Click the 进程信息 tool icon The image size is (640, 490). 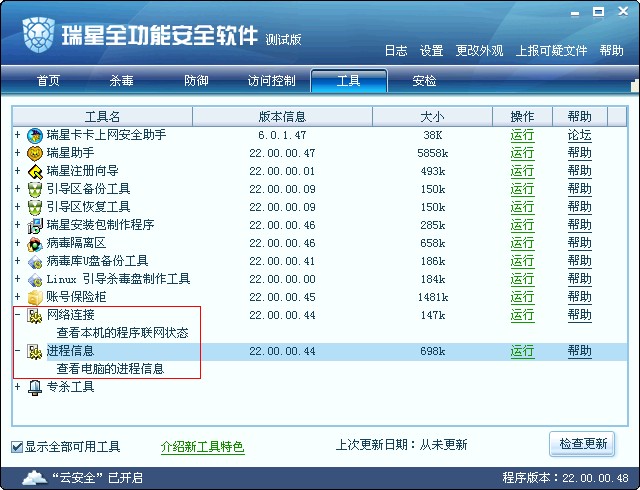coord(35,351)
